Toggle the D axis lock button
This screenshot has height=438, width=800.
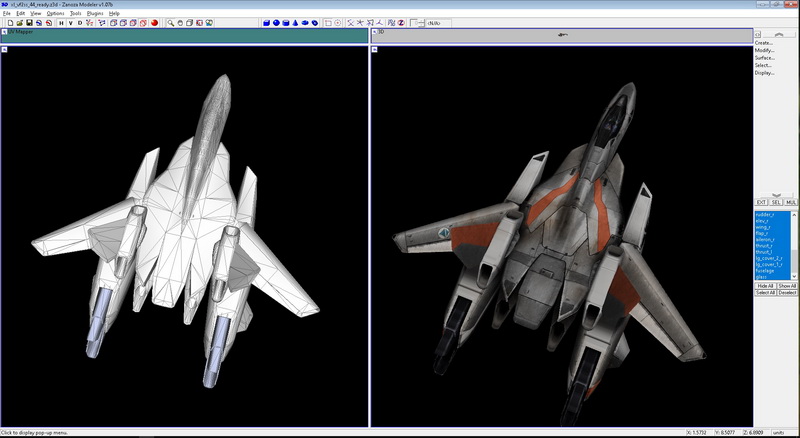[x=80, y=23]
